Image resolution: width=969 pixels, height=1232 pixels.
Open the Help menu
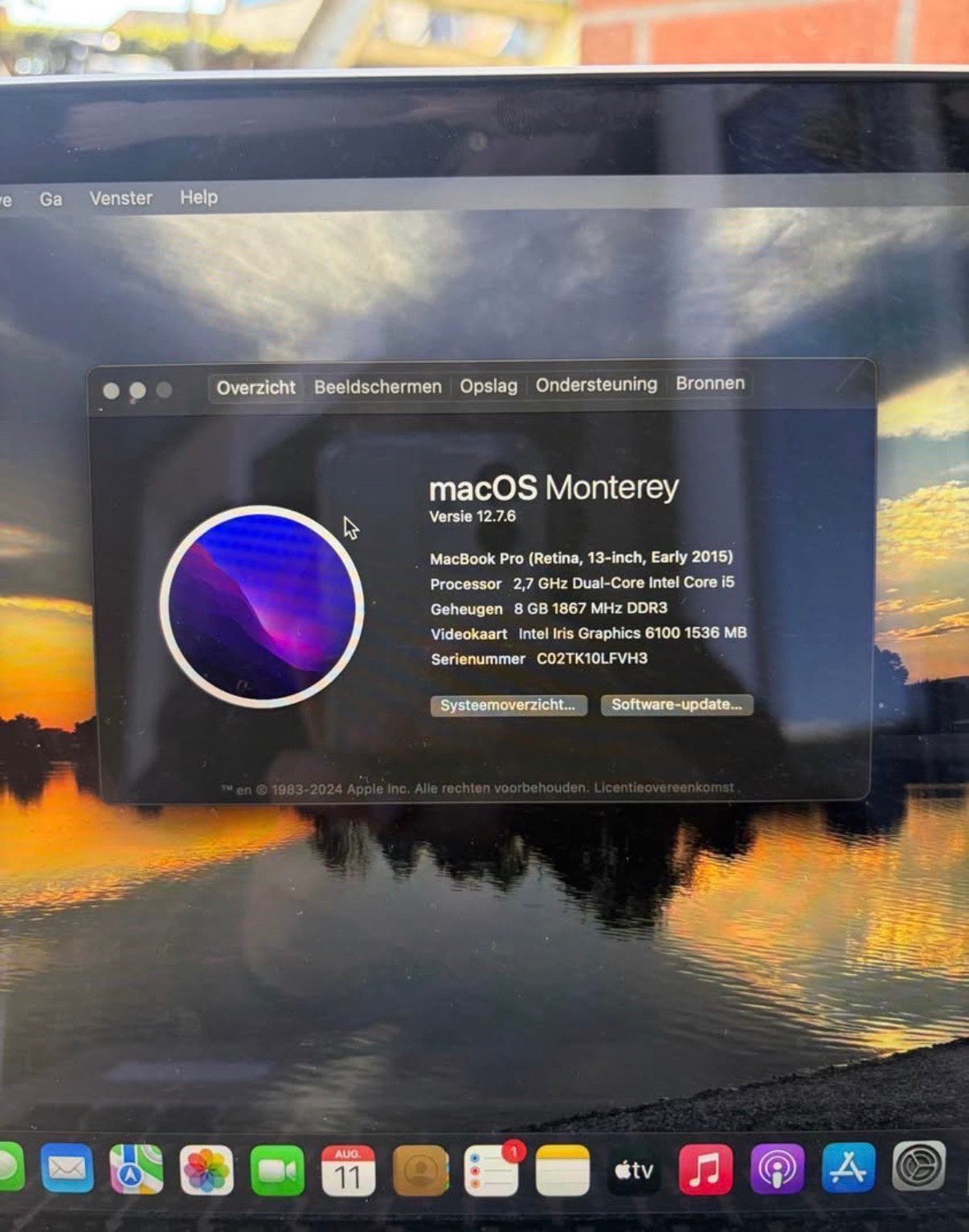(x=198, y=197)
